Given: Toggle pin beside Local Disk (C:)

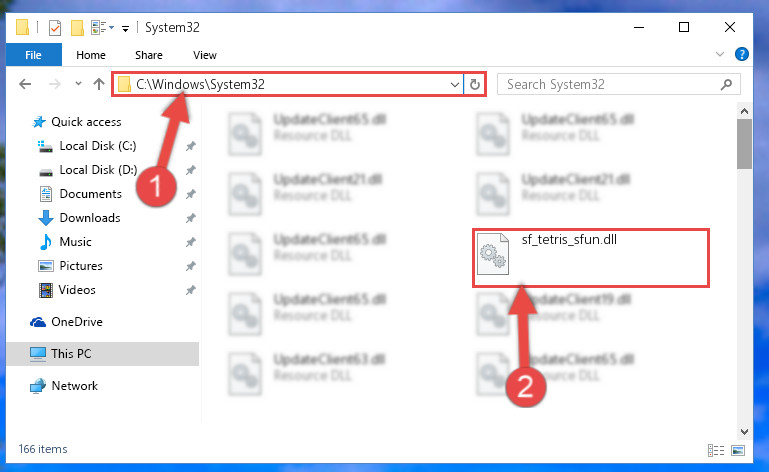Looking at the screenshot, I should pyautogui.click(x=191, y=146).
